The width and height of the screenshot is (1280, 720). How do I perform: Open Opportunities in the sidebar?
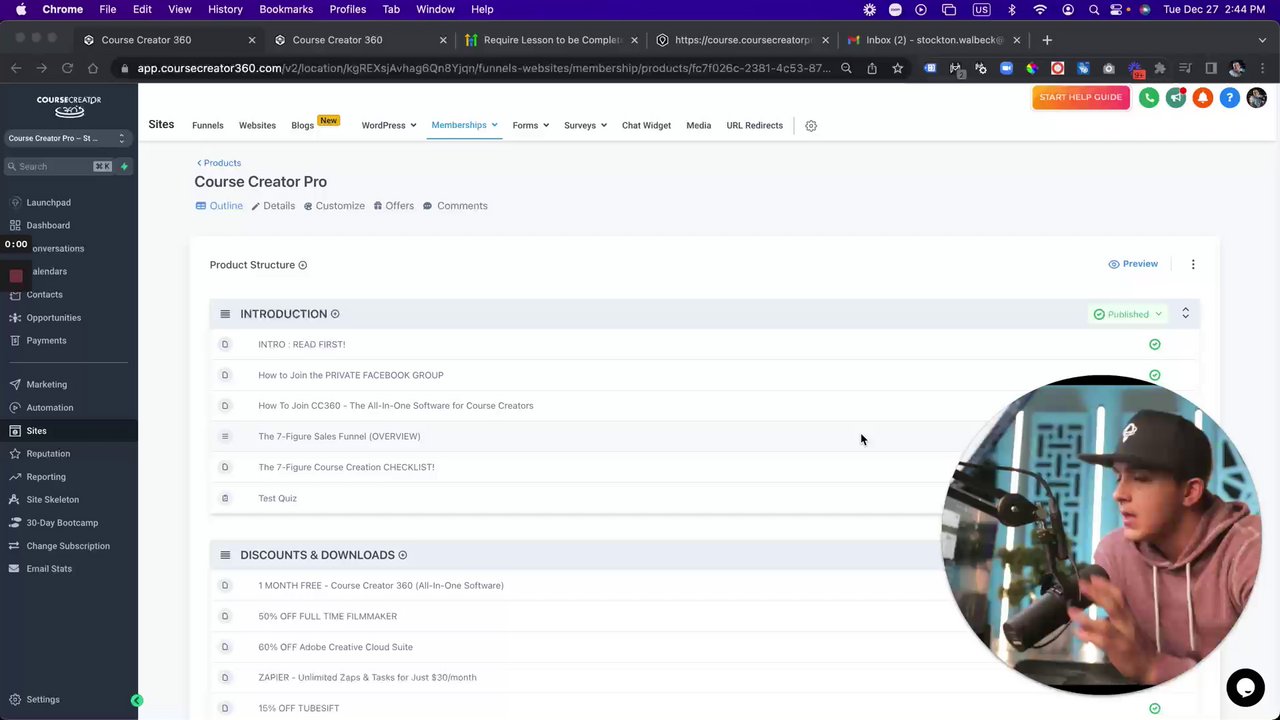53,317
